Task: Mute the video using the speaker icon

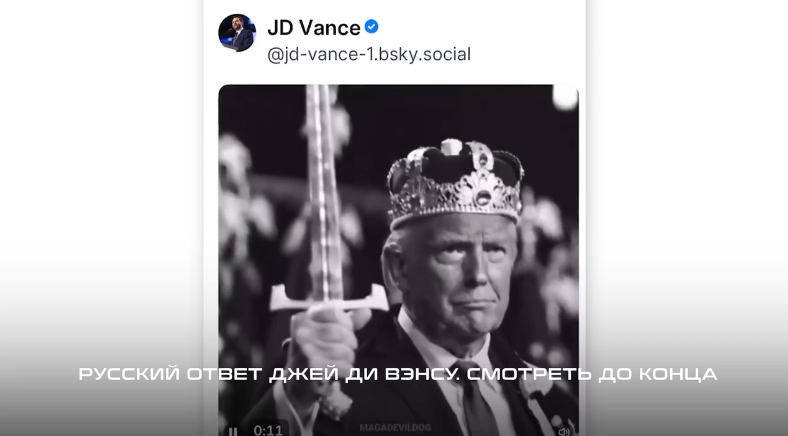Action: point(564,431)
